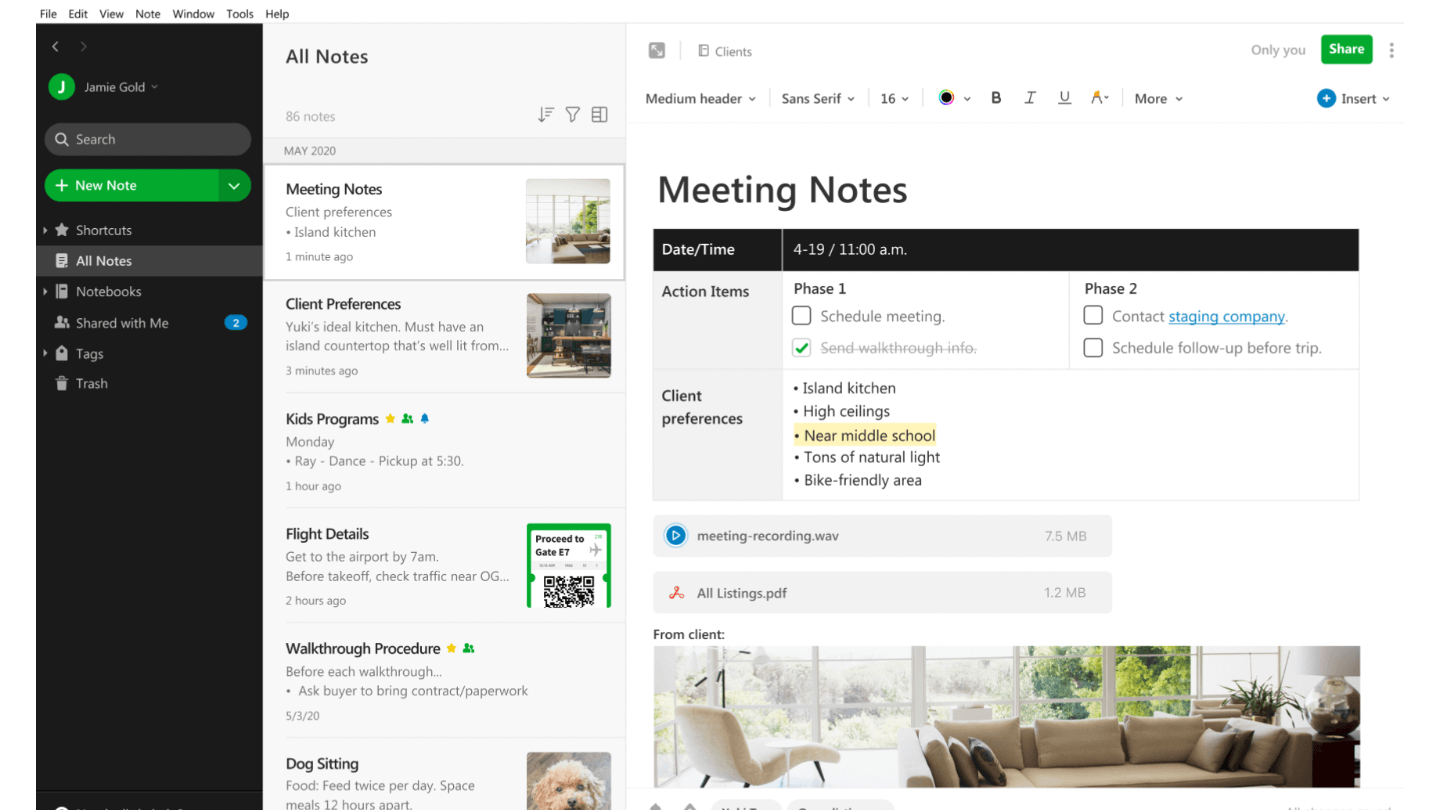Check the Contact staging company checkbox
The width and height of the screenshot is (1440, 810).
point(1093,316)
